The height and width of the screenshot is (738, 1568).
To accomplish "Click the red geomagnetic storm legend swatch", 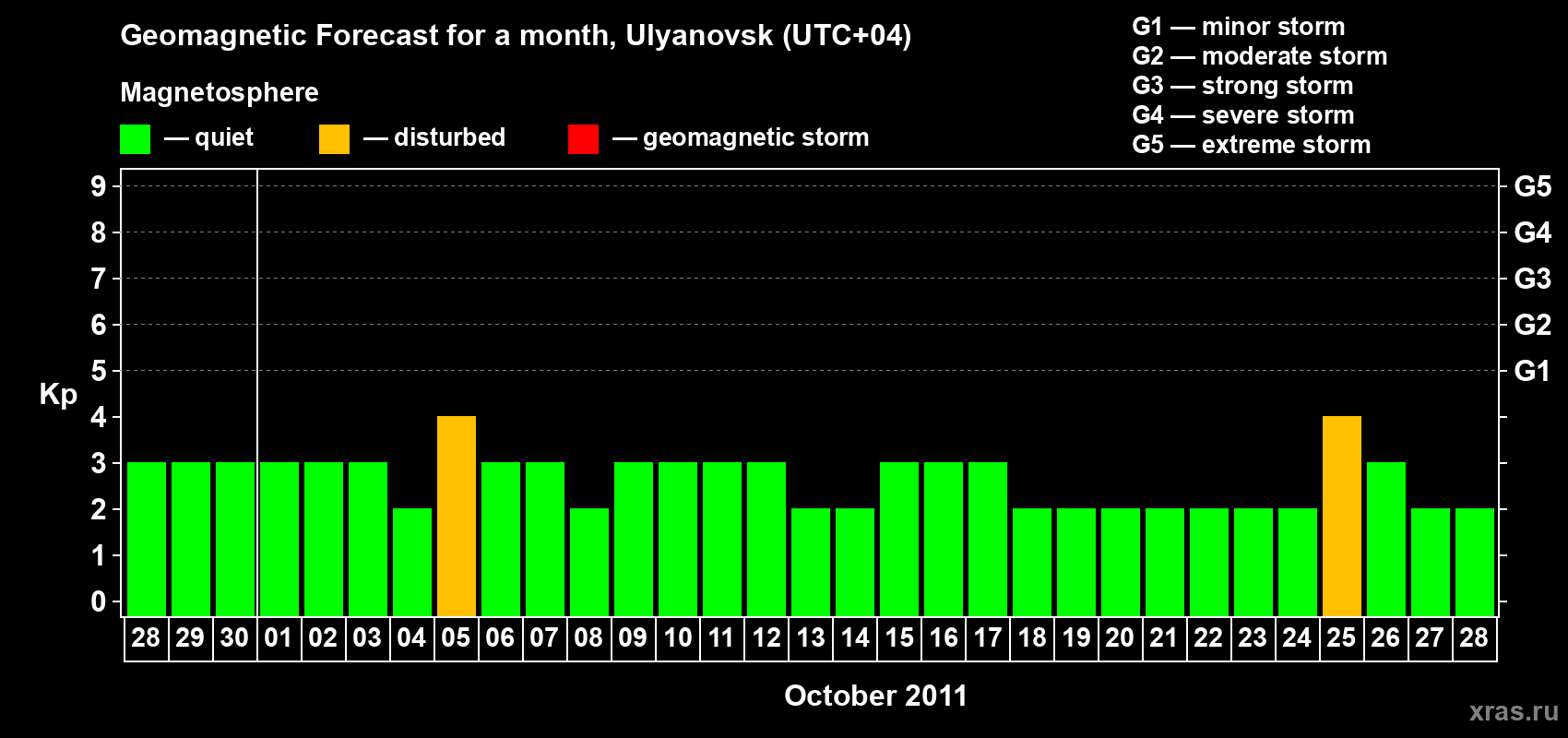I will tap(583, 139).
